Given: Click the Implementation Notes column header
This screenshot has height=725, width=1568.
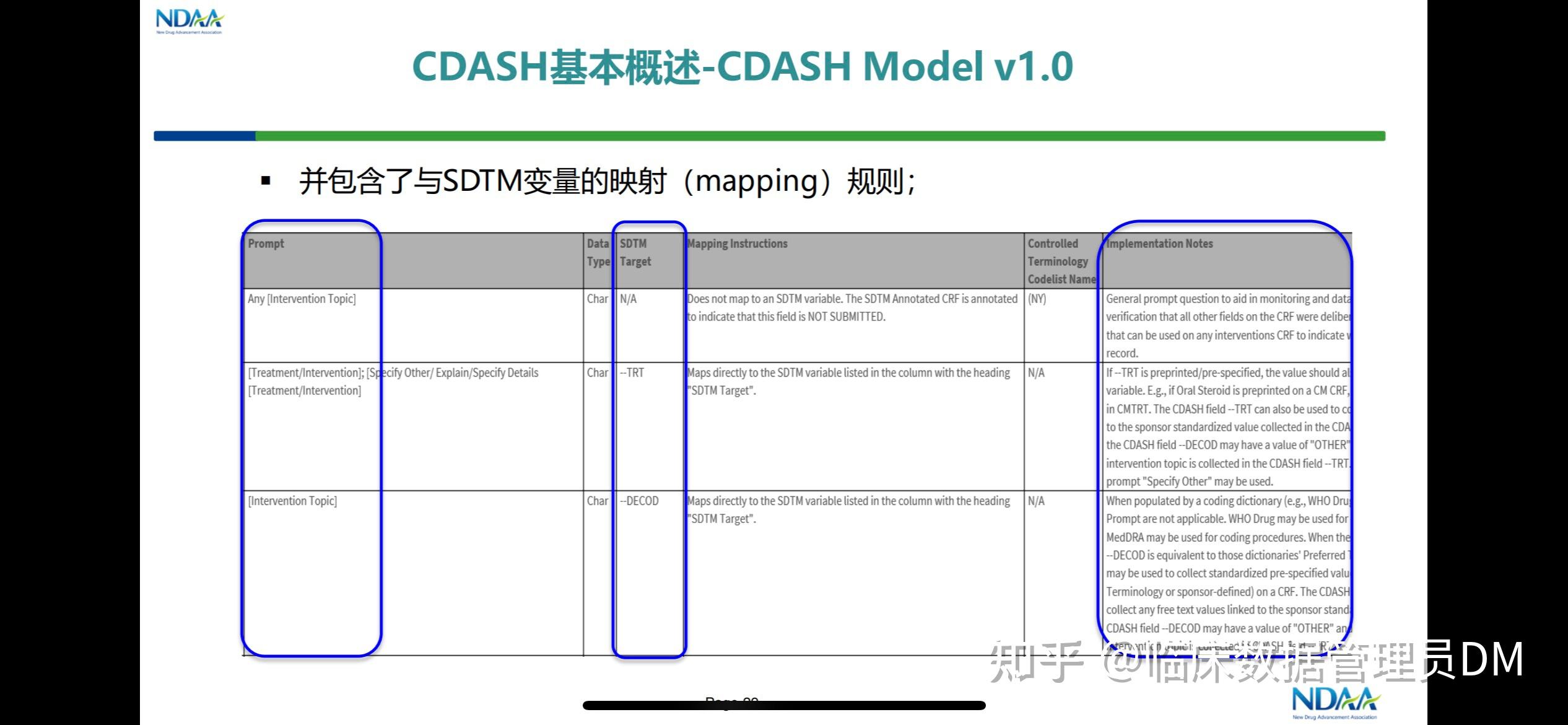Looking at the screenshot, I should [1159, 244].
